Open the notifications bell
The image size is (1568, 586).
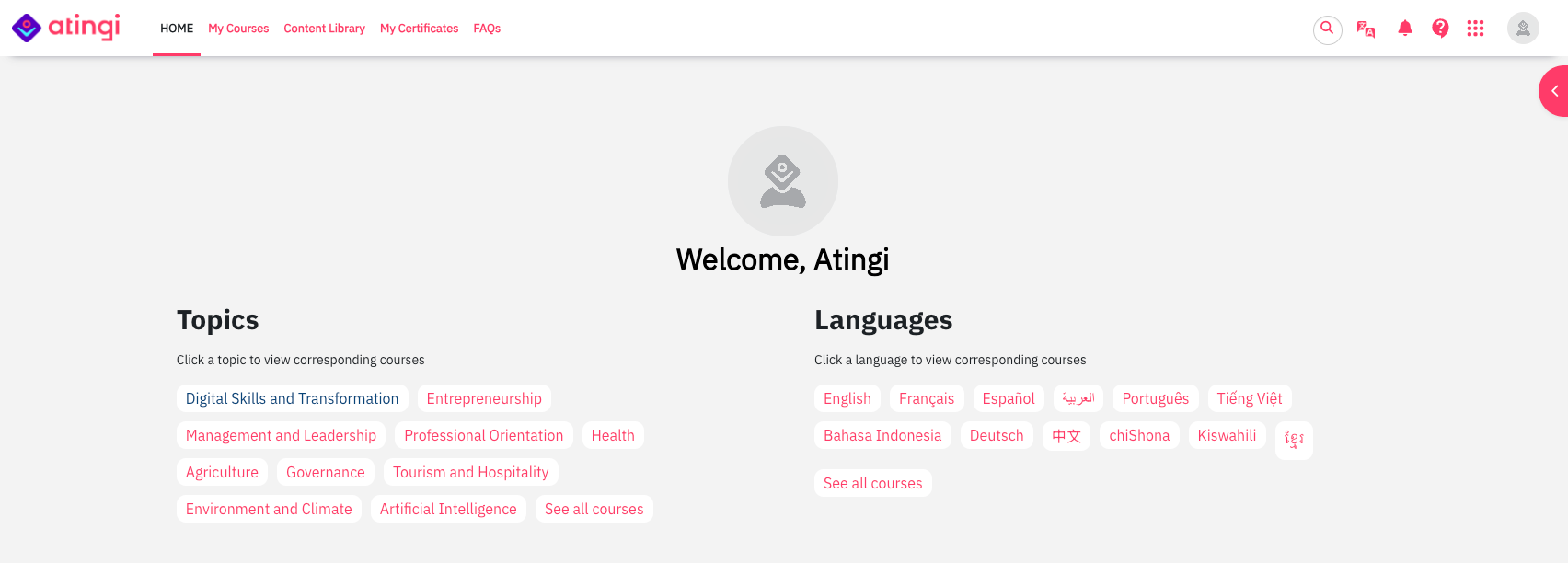pos(1405,29)
